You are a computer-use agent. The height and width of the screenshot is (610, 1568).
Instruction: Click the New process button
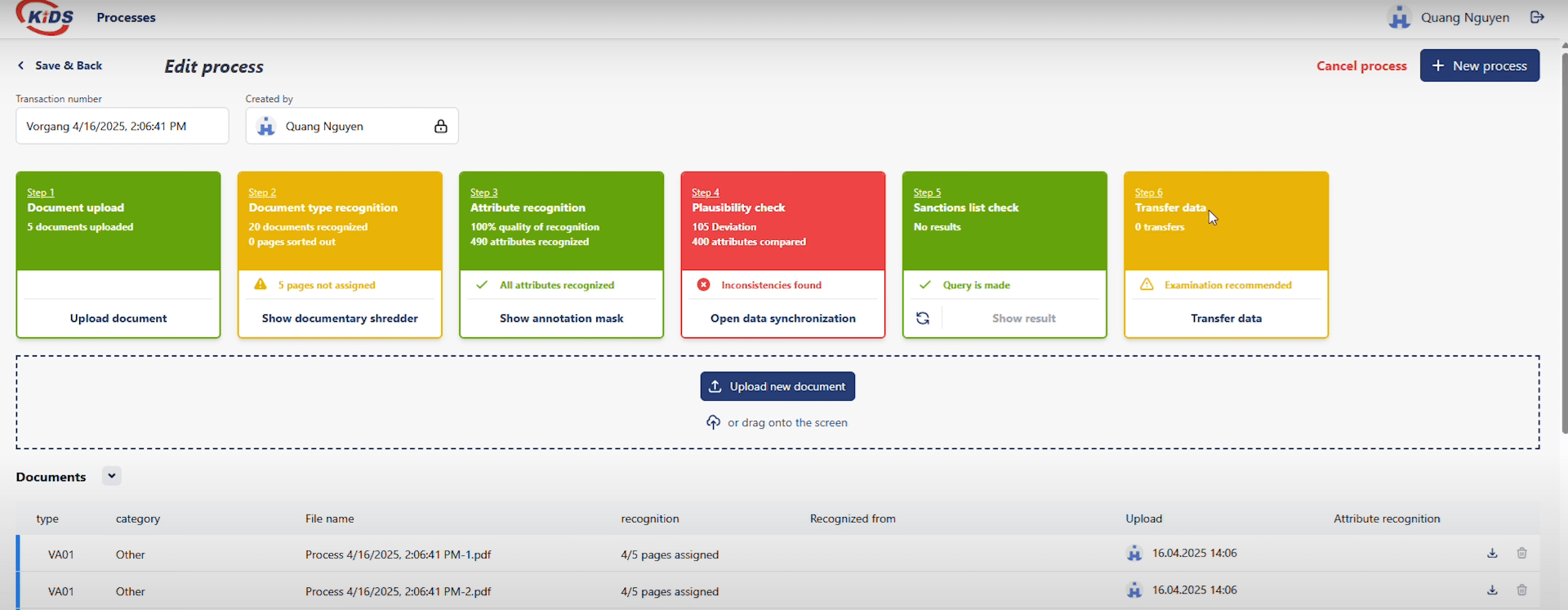click(x=1479, y=65)
